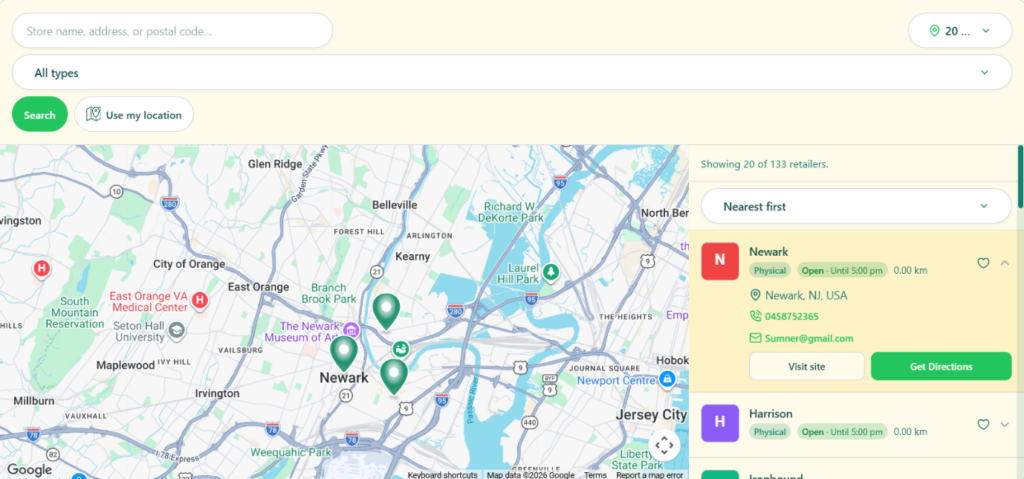The image size is (1024, 479).
Task: Select the Newark retailer title
Action: (769, 252)
